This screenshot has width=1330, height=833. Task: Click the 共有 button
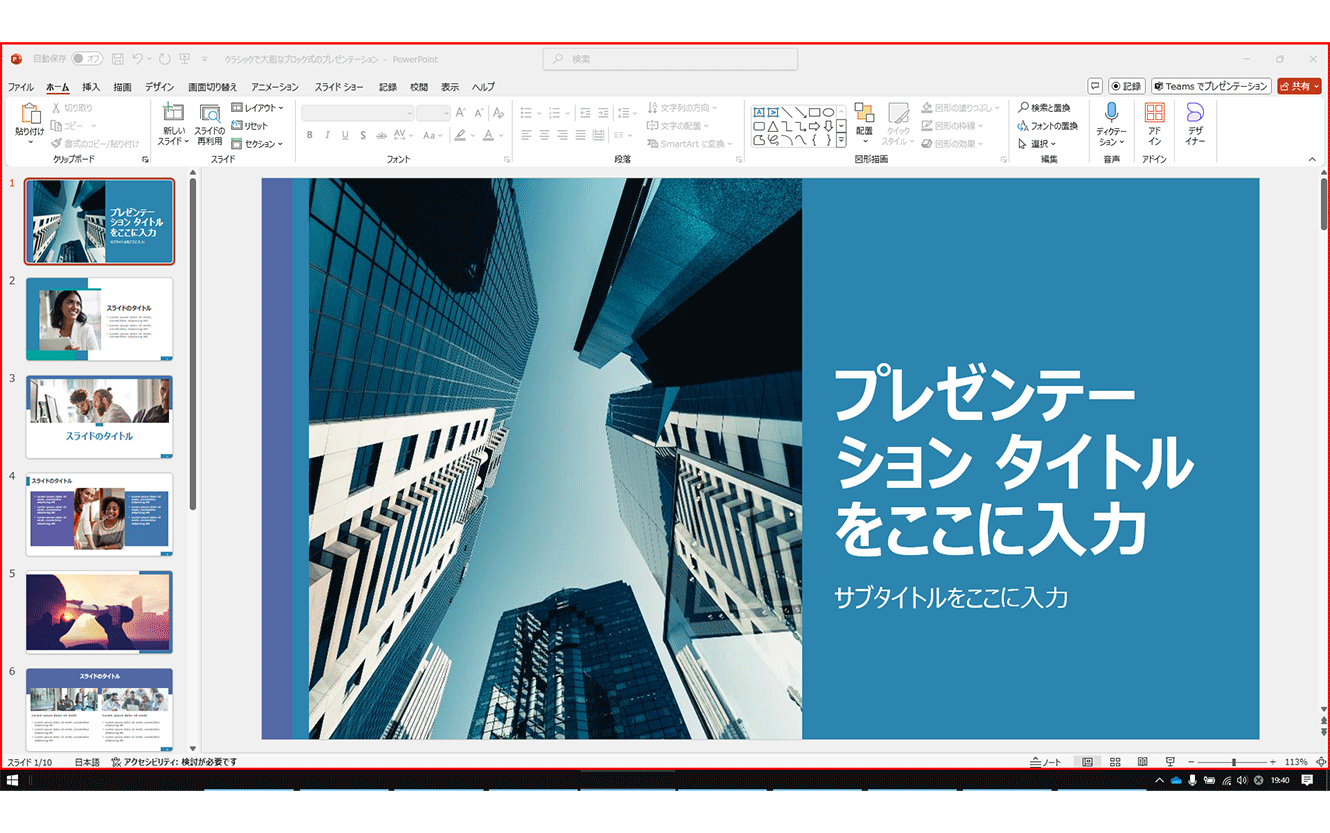pyautogui.click(x=1299, y=85)
